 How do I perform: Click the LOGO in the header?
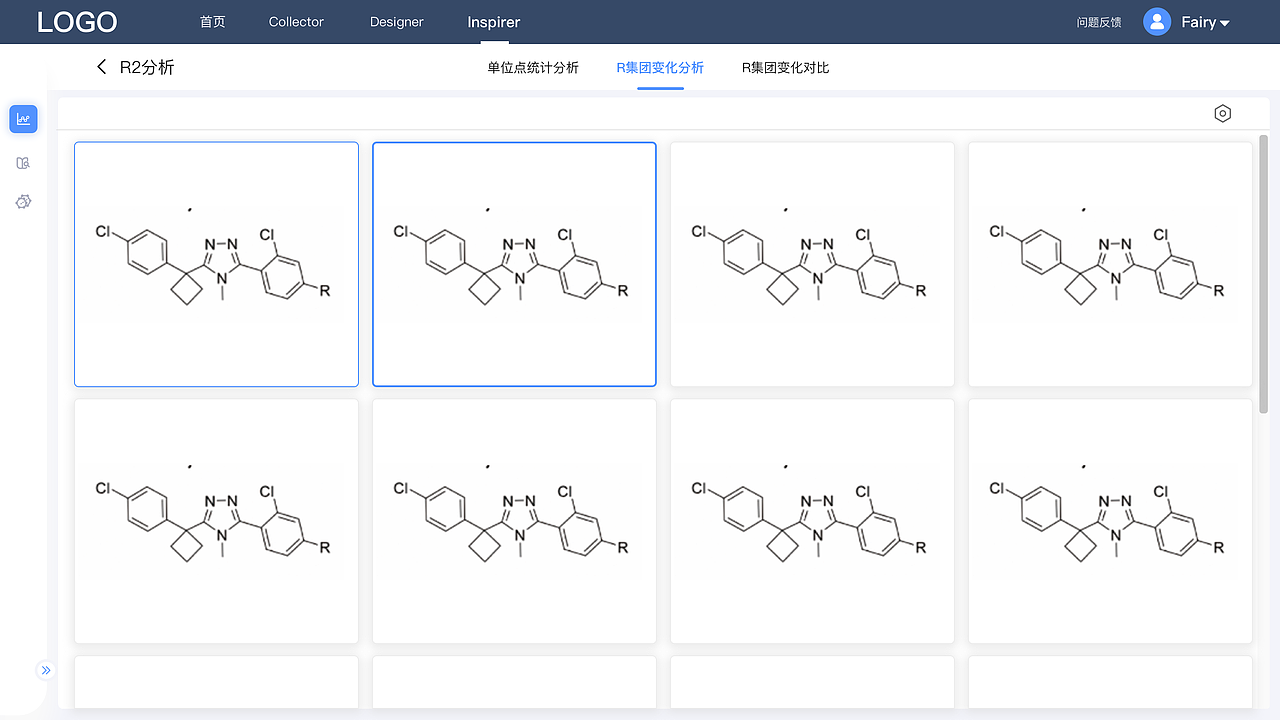coord(77,22)
